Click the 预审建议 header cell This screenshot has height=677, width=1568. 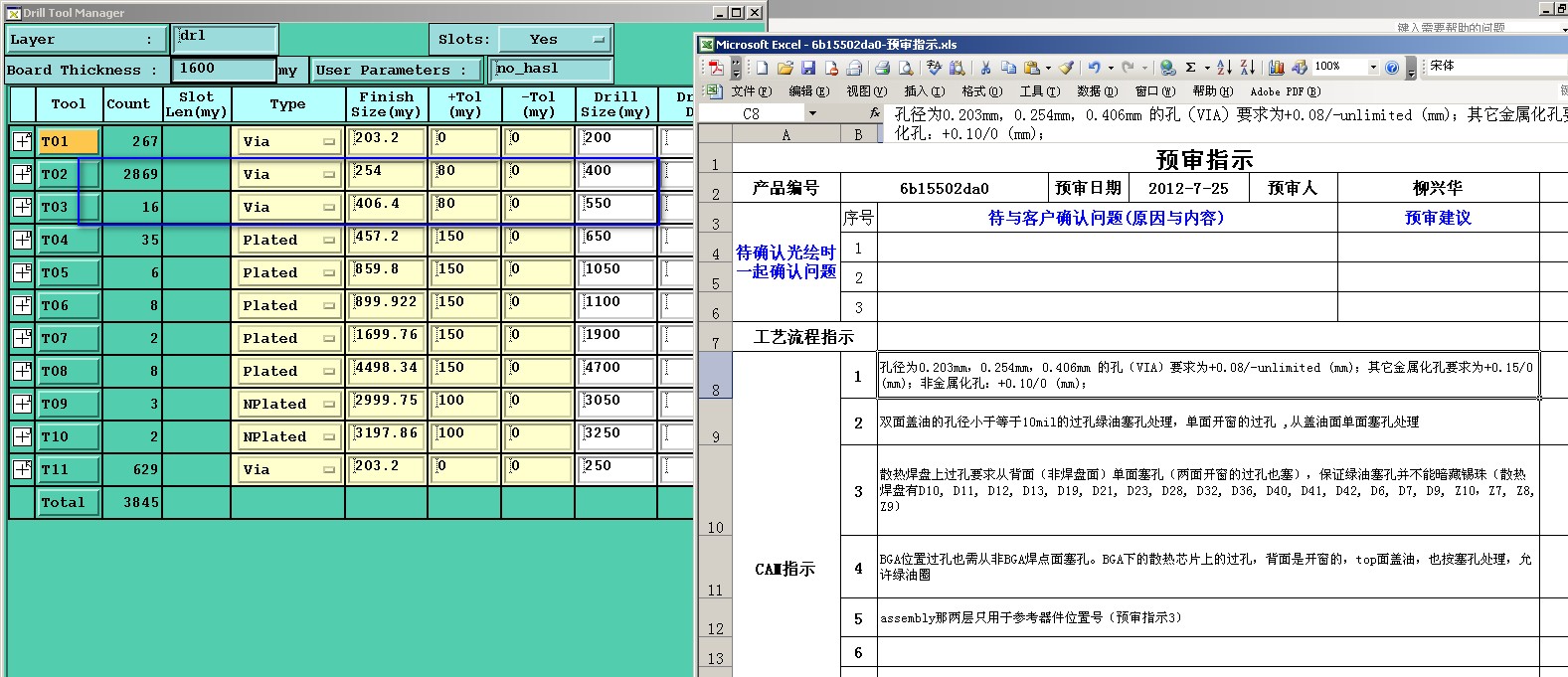click(x=1438, y=218)
